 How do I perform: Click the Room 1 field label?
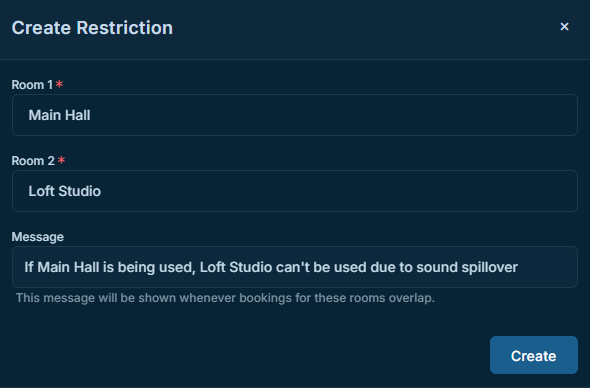(32, 85)
